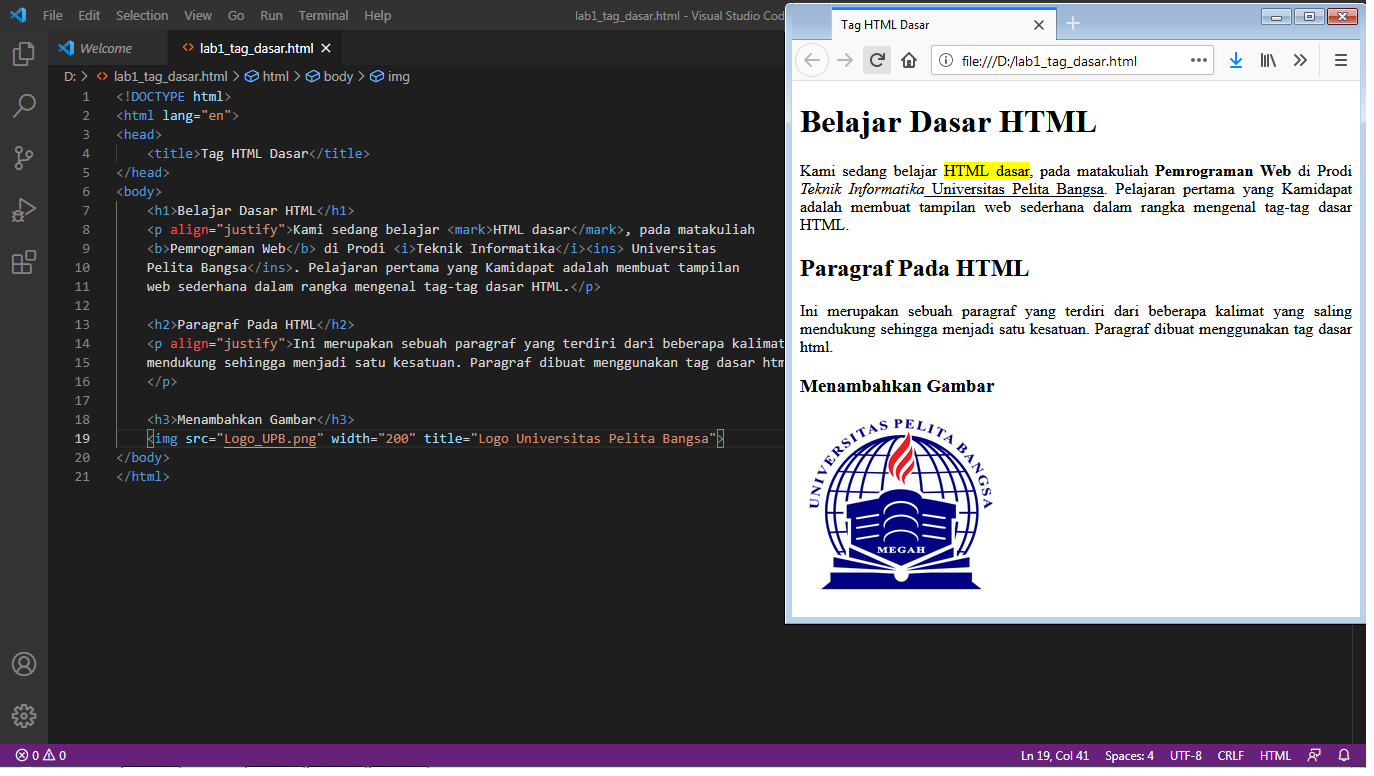Go back in Firefox browser
Image resolution: width=1374 pixels, height=776 pixels.
[812, 60]
